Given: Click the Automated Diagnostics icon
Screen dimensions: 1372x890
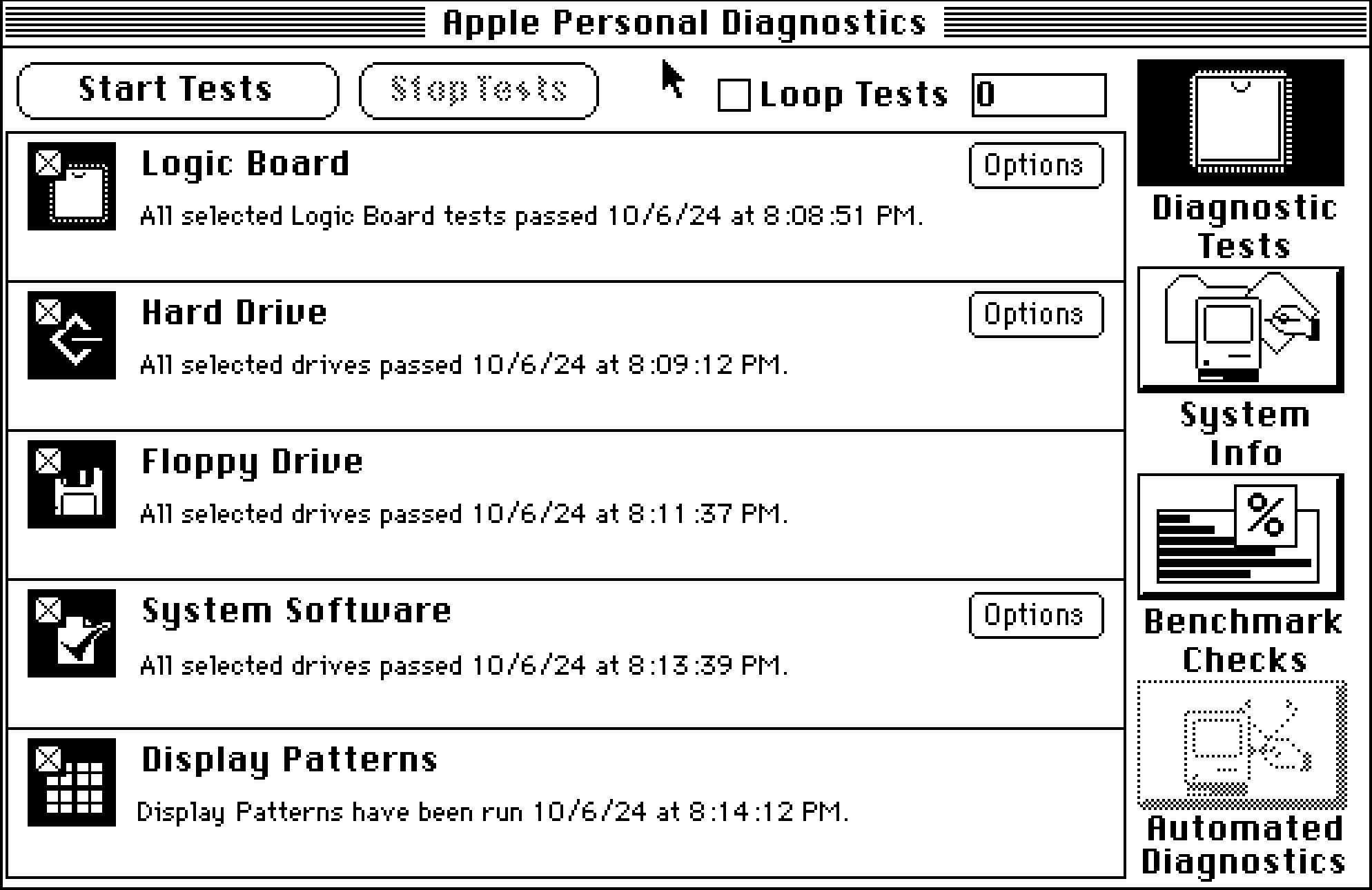Looking at the screenshot, I should [x=1242, y=745].
